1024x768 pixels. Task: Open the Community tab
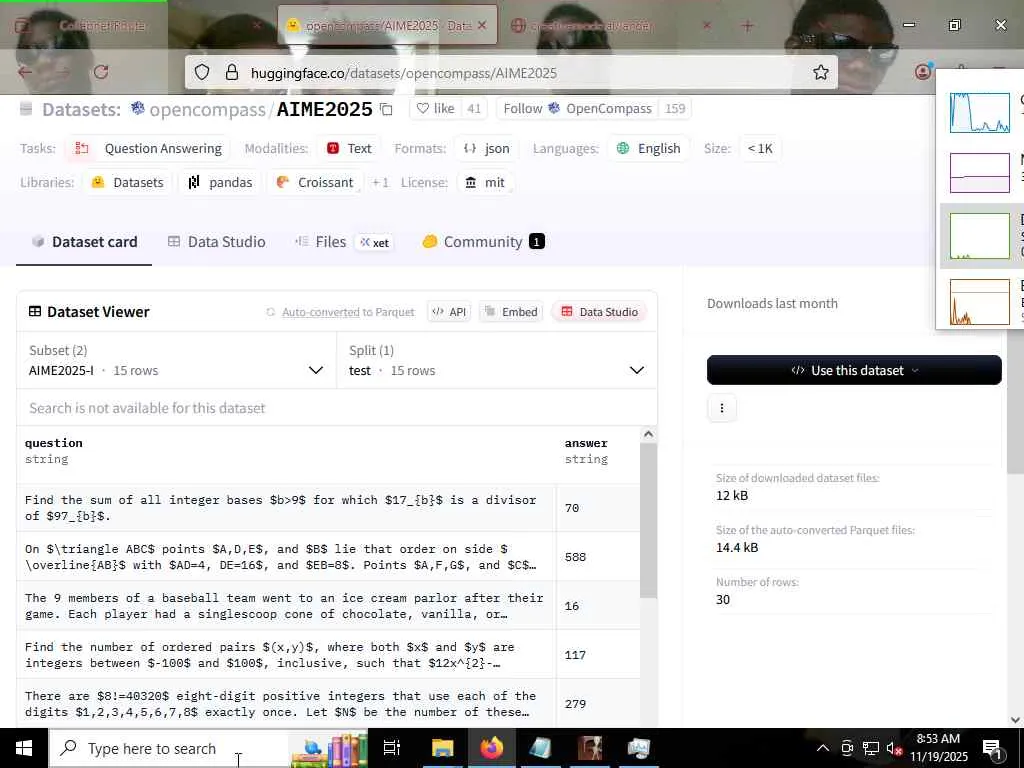tap(483, 242)
